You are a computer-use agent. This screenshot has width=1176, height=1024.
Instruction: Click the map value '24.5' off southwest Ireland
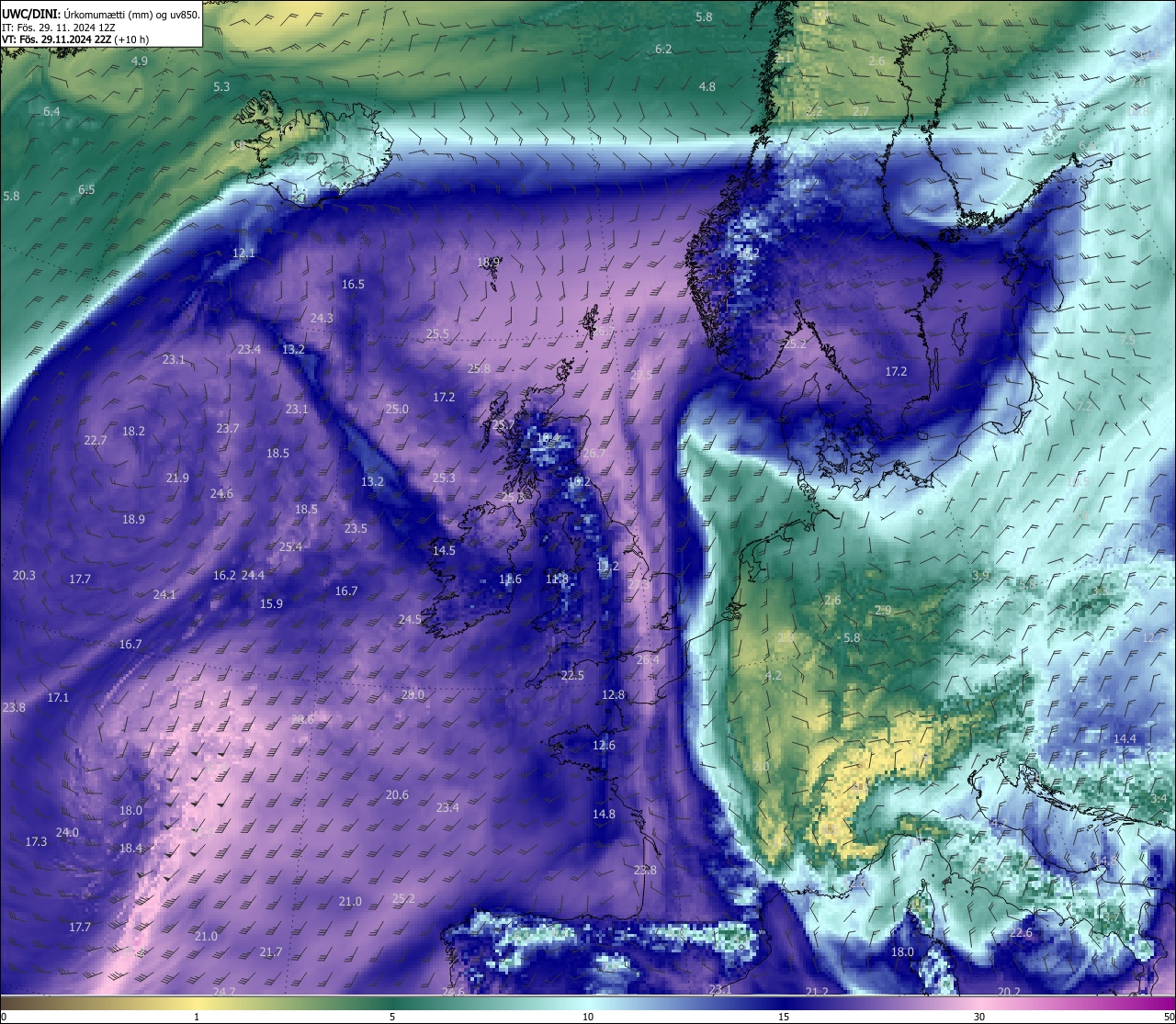(409, 620)
